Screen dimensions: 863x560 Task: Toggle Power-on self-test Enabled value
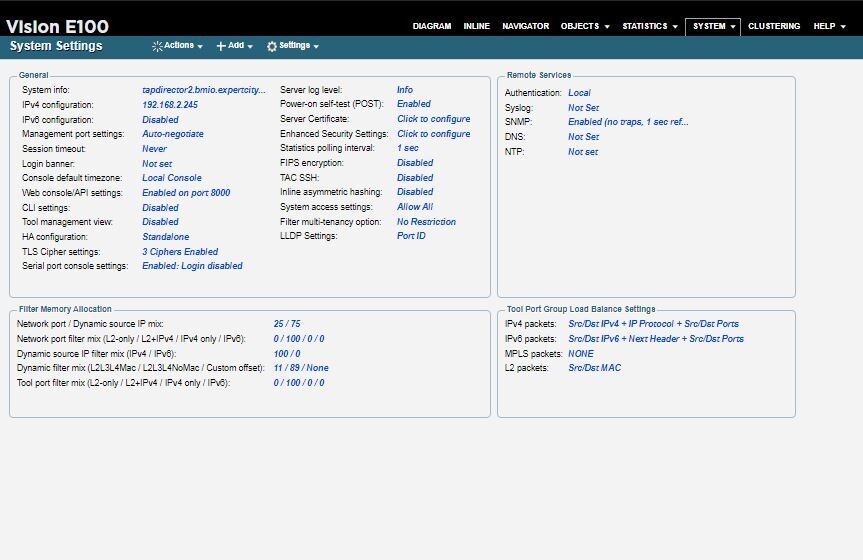[414, 104]
